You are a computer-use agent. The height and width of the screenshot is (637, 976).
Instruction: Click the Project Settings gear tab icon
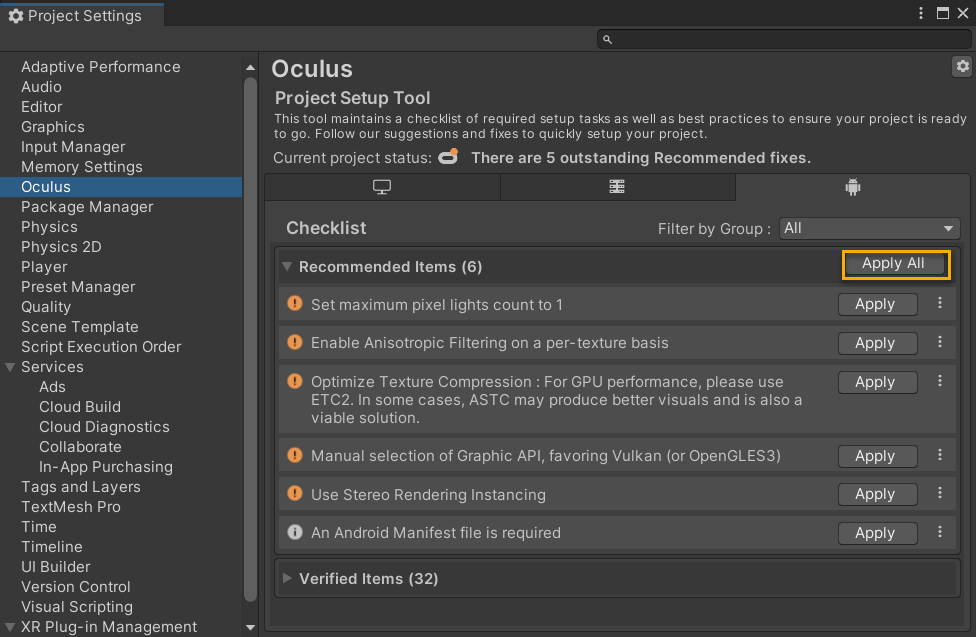pyautogui.click(x=16, y=16)
